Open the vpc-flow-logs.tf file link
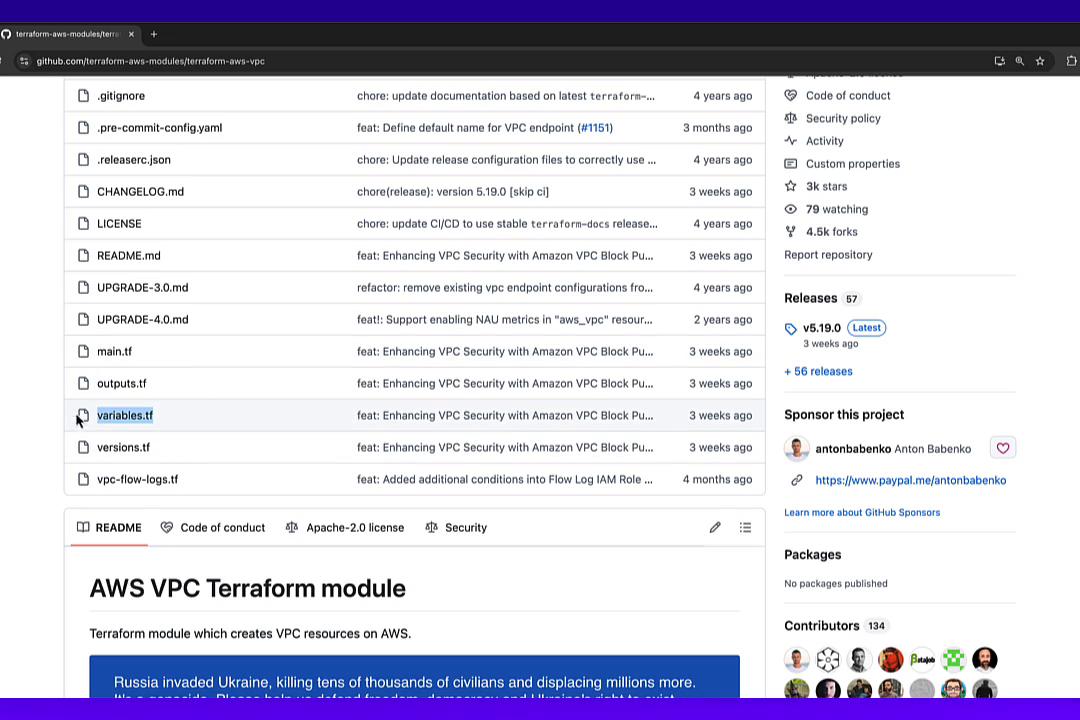1080x720 pixels. coord(138,480)
